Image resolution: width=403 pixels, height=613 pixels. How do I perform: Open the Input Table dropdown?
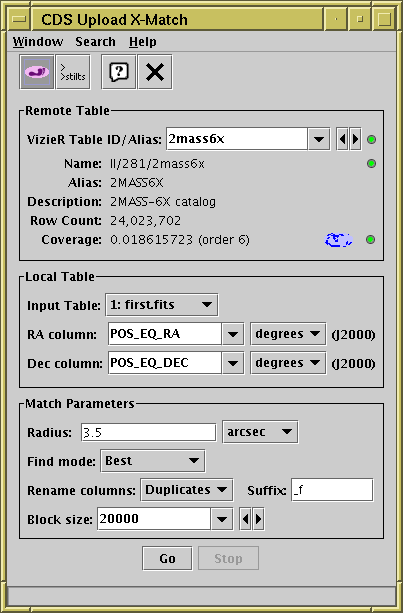161,305
